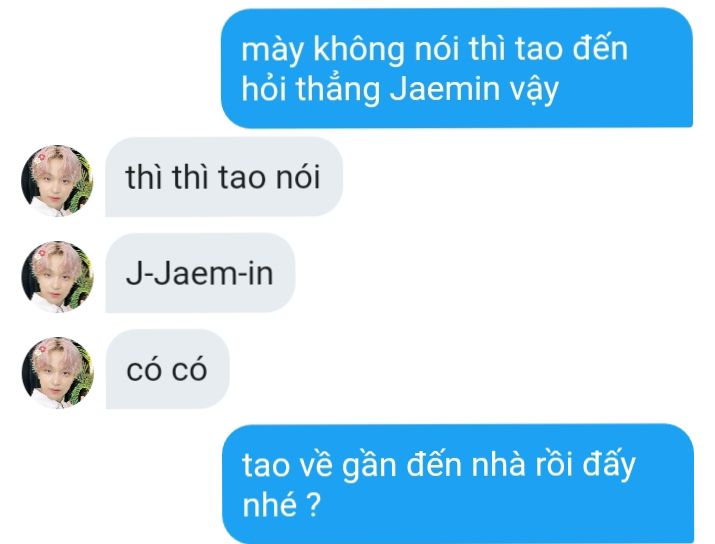Screen dimensions: 715x544
Task: Select blue bubble "tao về gần đến nhà"
Action: (458, 484)
